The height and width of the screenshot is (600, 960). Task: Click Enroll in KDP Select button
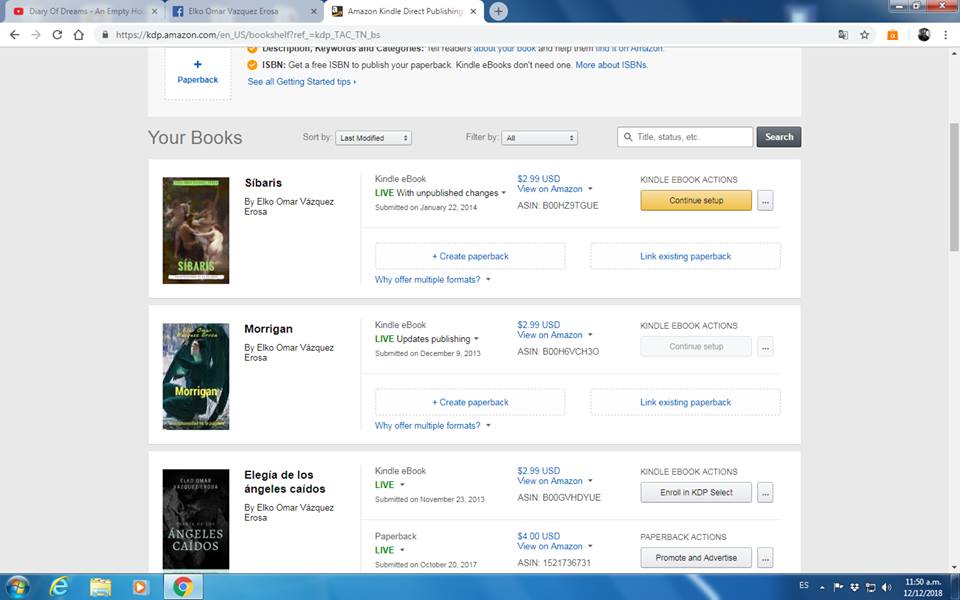click(x=696, y=492)
